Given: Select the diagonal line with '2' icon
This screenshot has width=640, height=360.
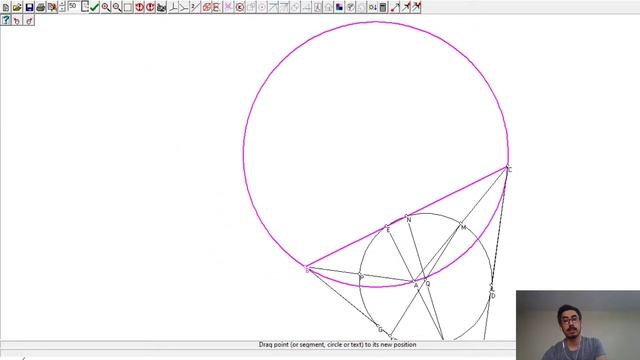Looking at the screenshot, I should coord(195,7).
